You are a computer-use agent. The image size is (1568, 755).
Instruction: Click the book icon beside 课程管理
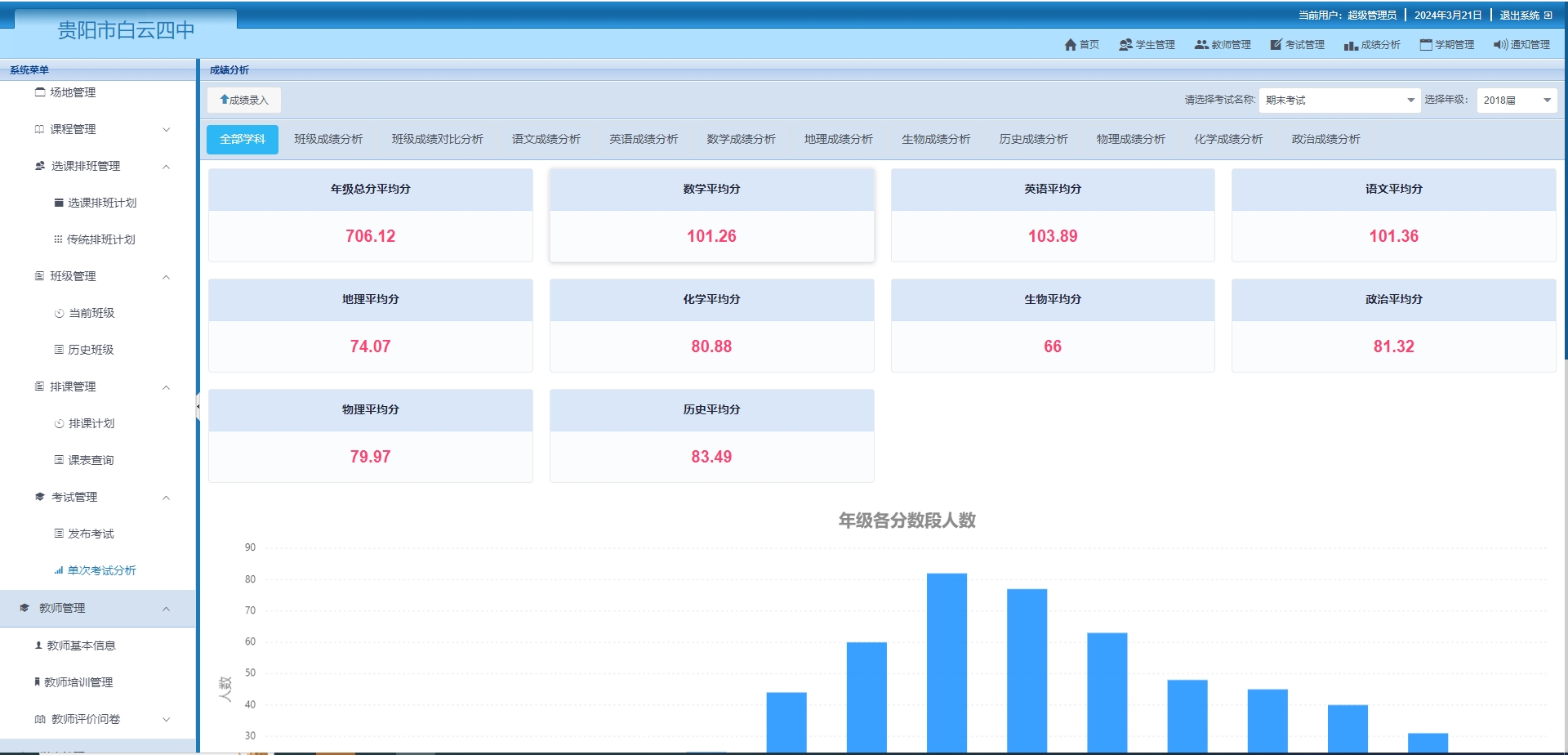click(x=39, y=129)
